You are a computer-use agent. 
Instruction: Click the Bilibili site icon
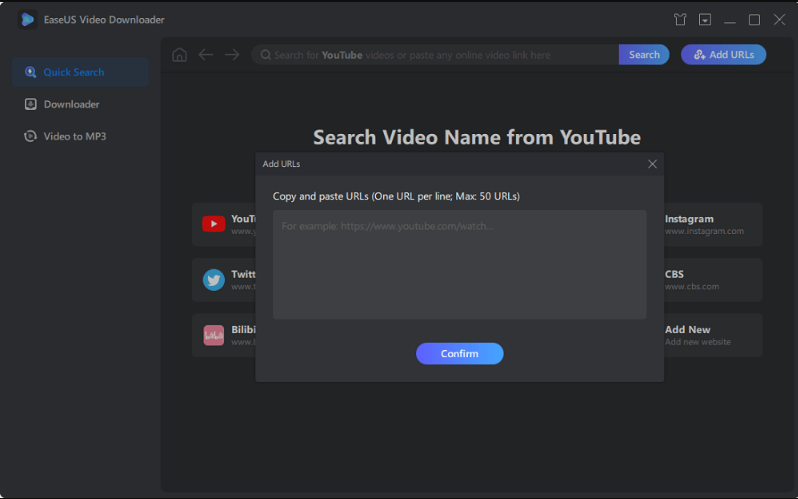coord(213,335)
